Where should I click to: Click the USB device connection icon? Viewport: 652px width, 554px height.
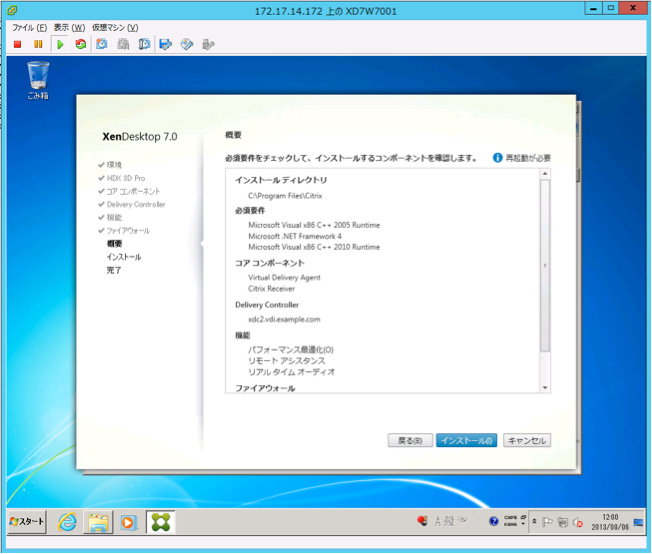(208, 44)
